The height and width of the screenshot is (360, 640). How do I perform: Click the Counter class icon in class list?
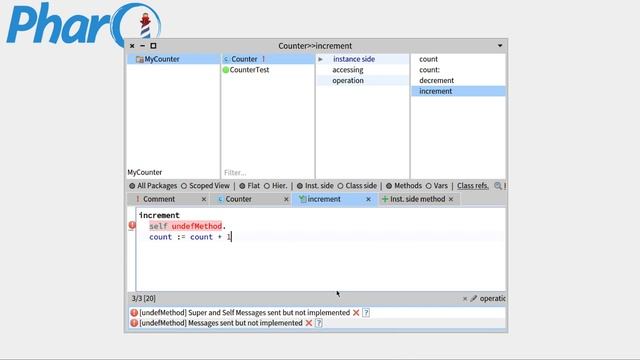pyautogui.click(x=226, y=59)
